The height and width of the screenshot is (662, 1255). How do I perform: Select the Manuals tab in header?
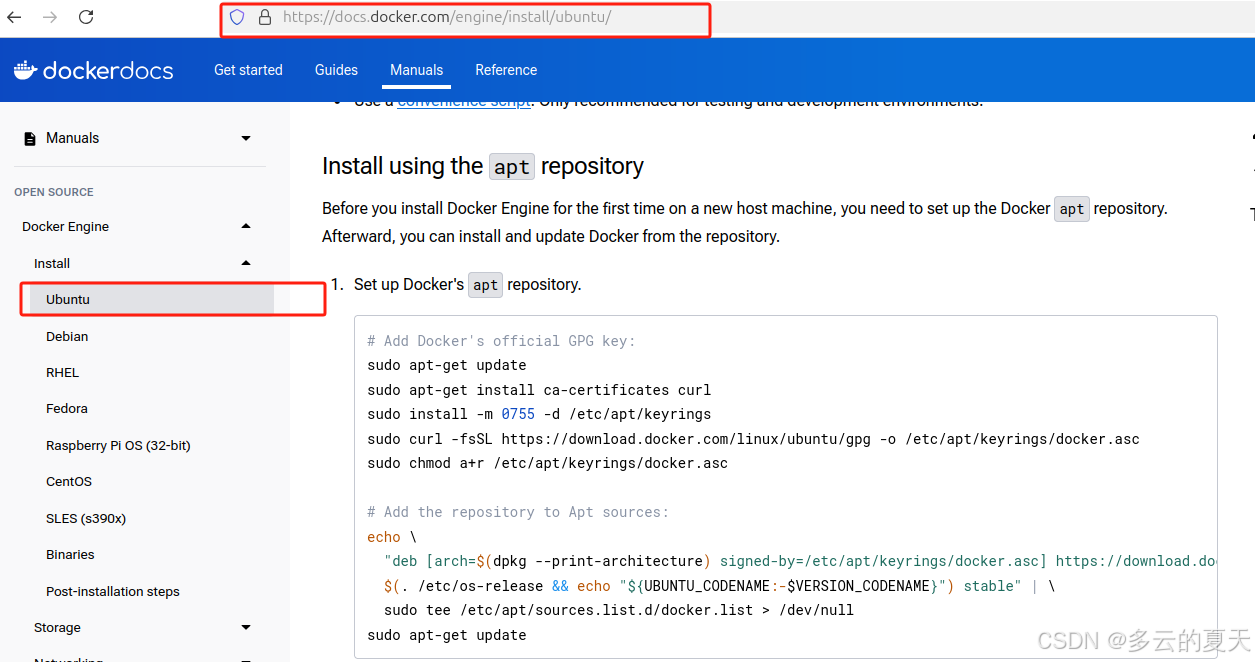click(x=417, y=70)
